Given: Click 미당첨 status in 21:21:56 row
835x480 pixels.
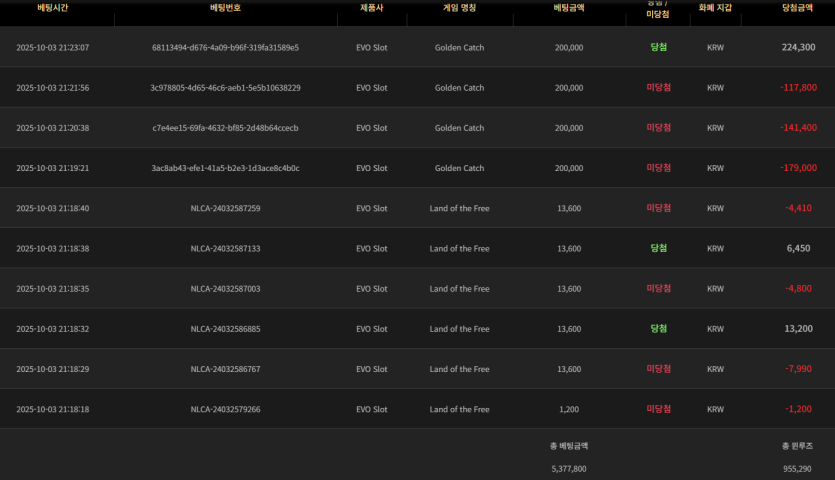Looking at the screenshot, I should tap(659, 87).
